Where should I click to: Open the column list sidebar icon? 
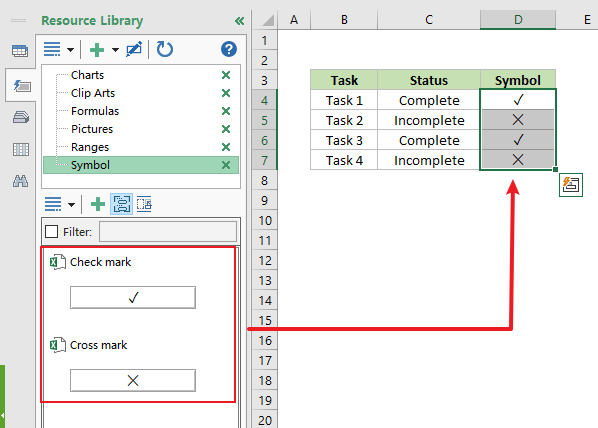click(21, 149)
